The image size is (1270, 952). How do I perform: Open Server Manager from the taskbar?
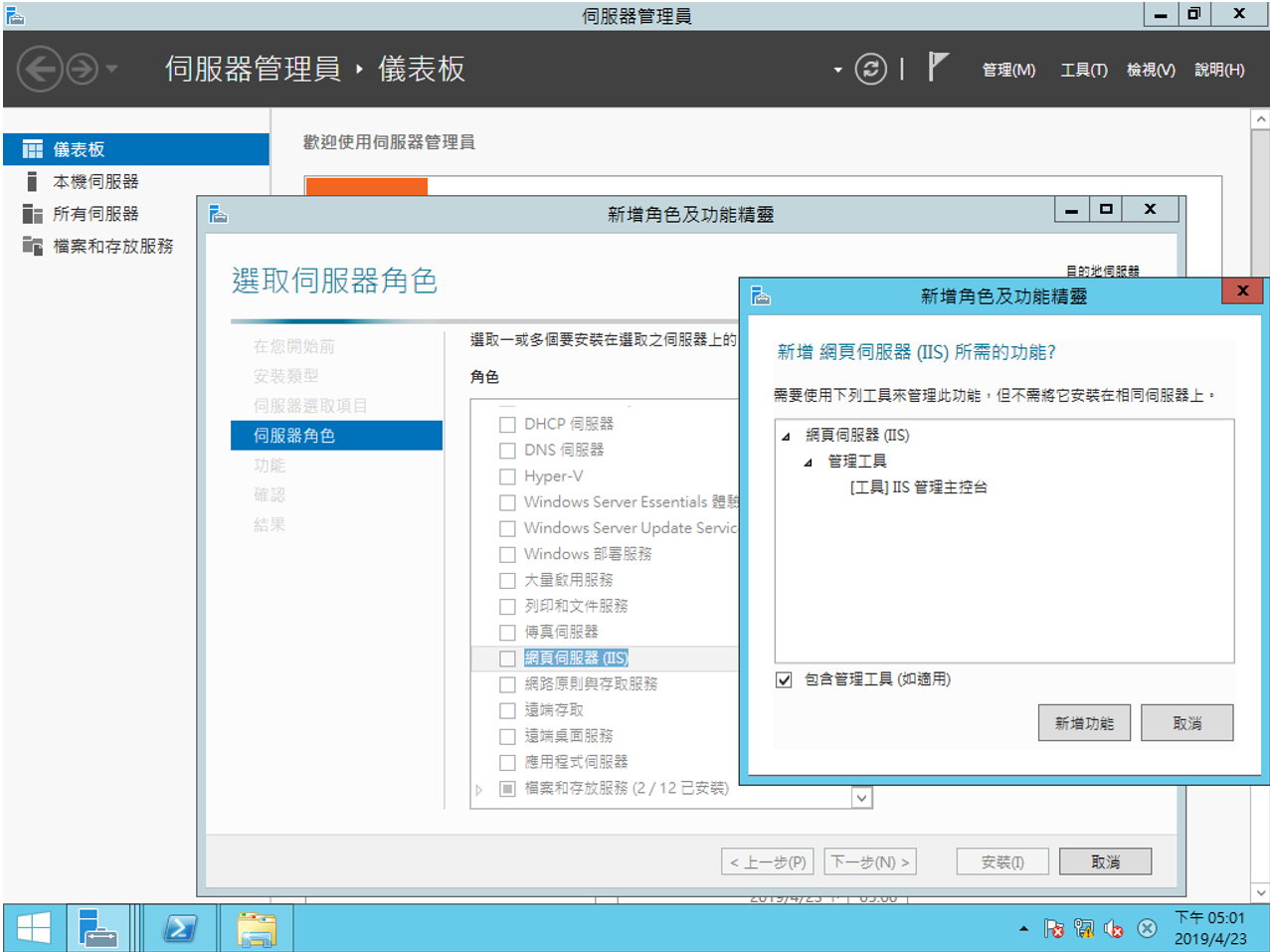tap(98, 928)
